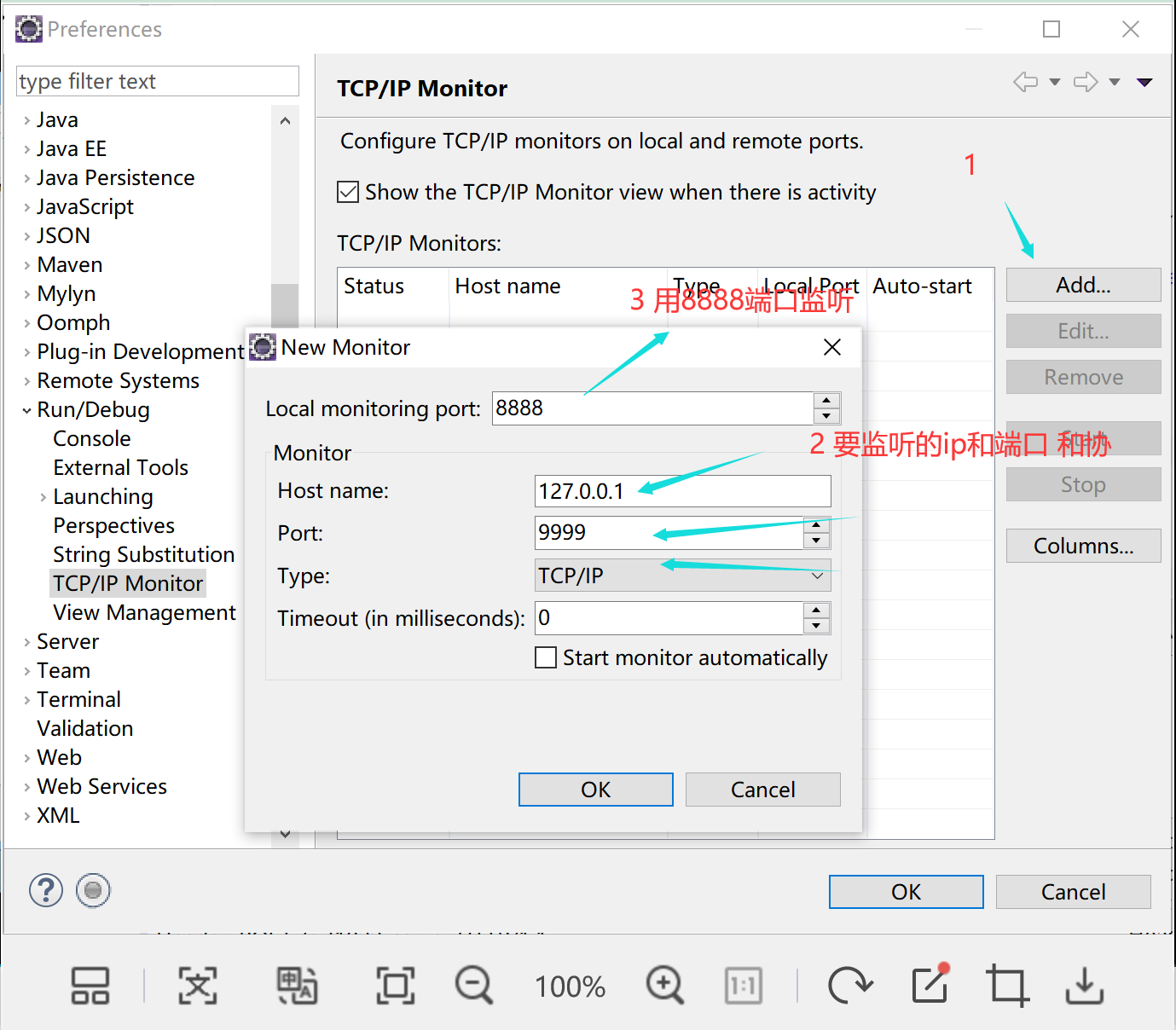Zoom out with the minus magnifier
1176x1030 pixels.
coord(474,986)
